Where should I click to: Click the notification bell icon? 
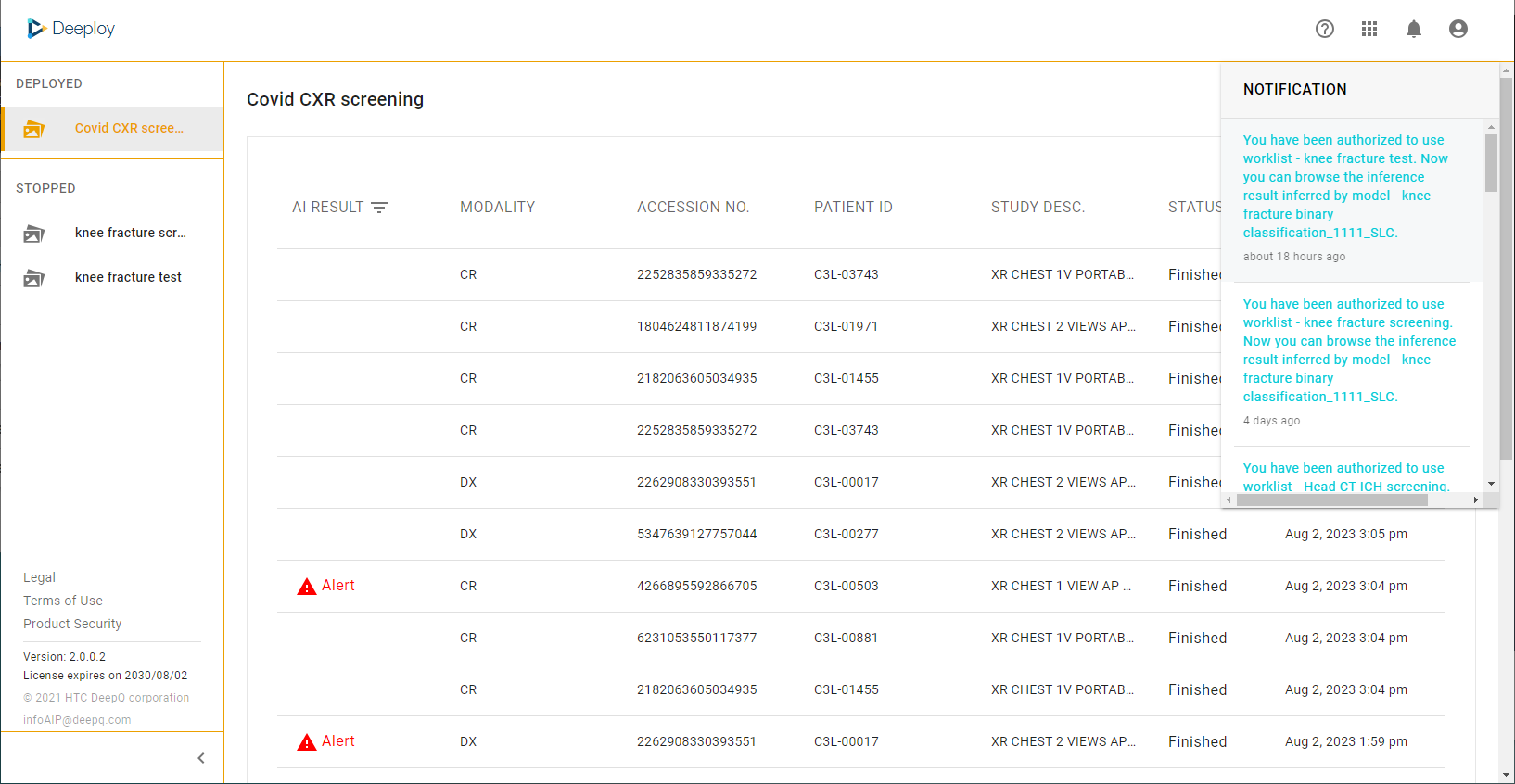[x=1413, y=29]
